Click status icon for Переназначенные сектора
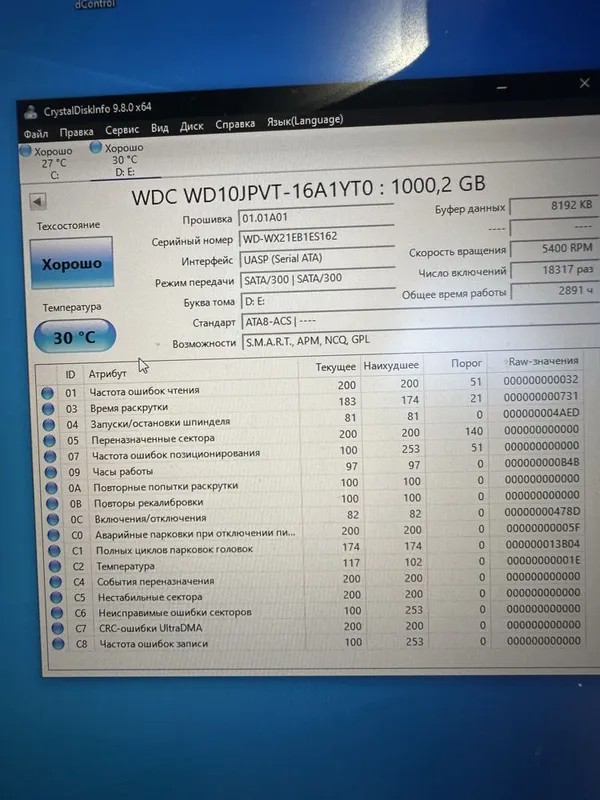The width and height of the screenshot is (600, 800). [x=49, y=440]
